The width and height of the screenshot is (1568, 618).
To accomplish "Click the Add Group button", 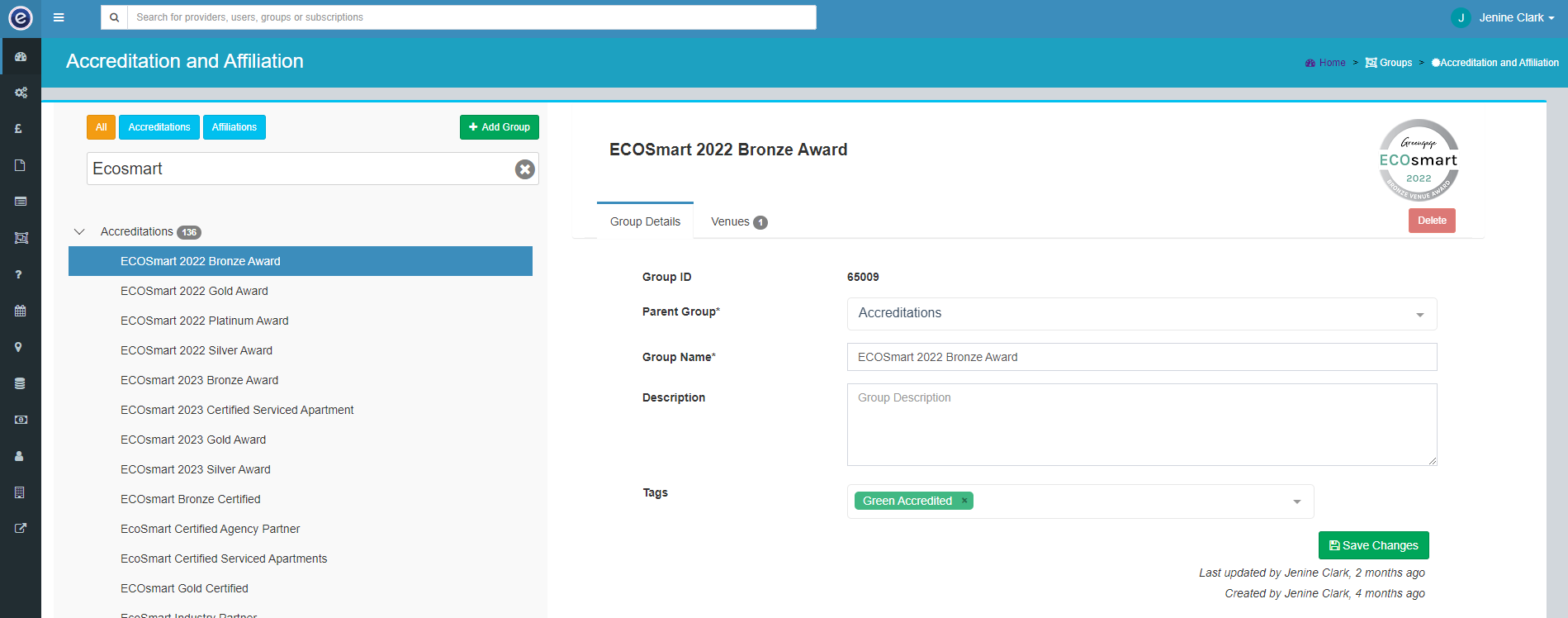I will tap(500, 127).
